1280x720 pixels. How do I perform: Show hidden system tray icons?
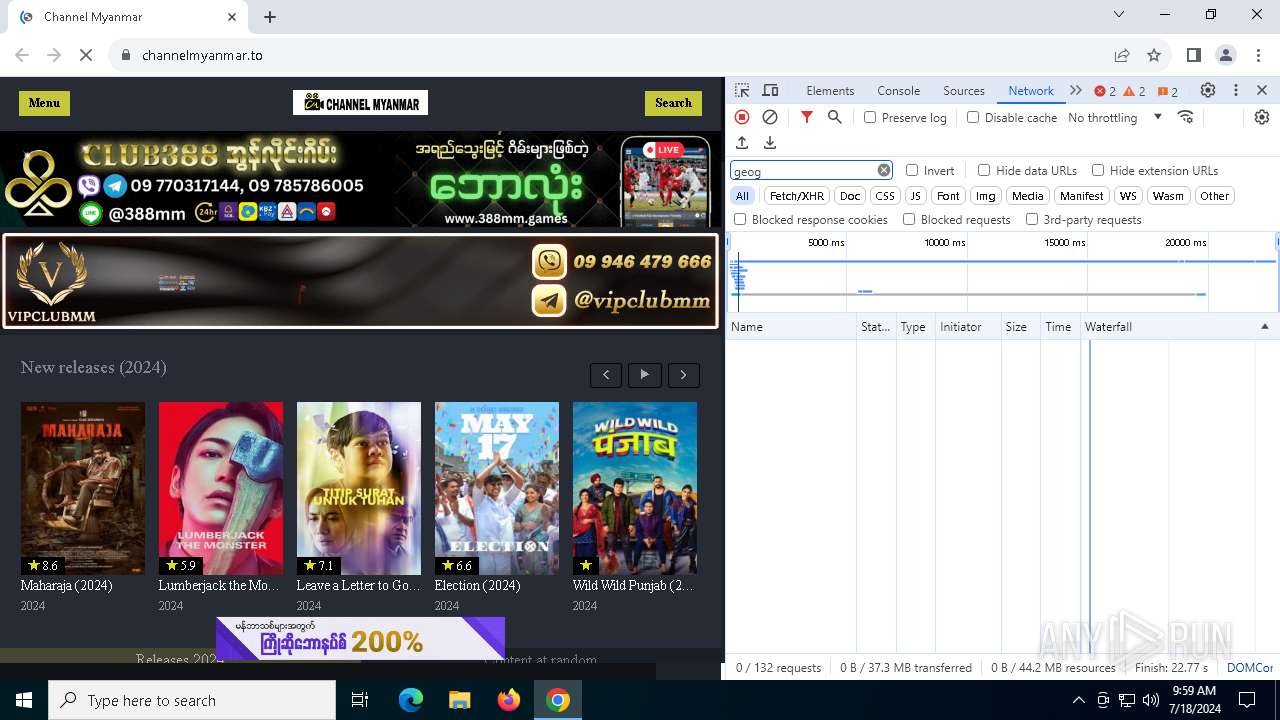pyautogui.click(x=1078, y=700)
